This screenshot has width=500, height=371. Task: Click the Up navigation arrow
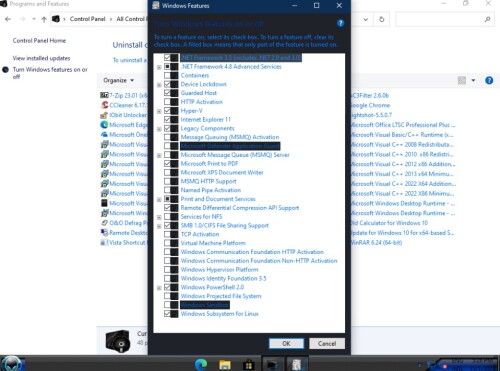(44, 19)
